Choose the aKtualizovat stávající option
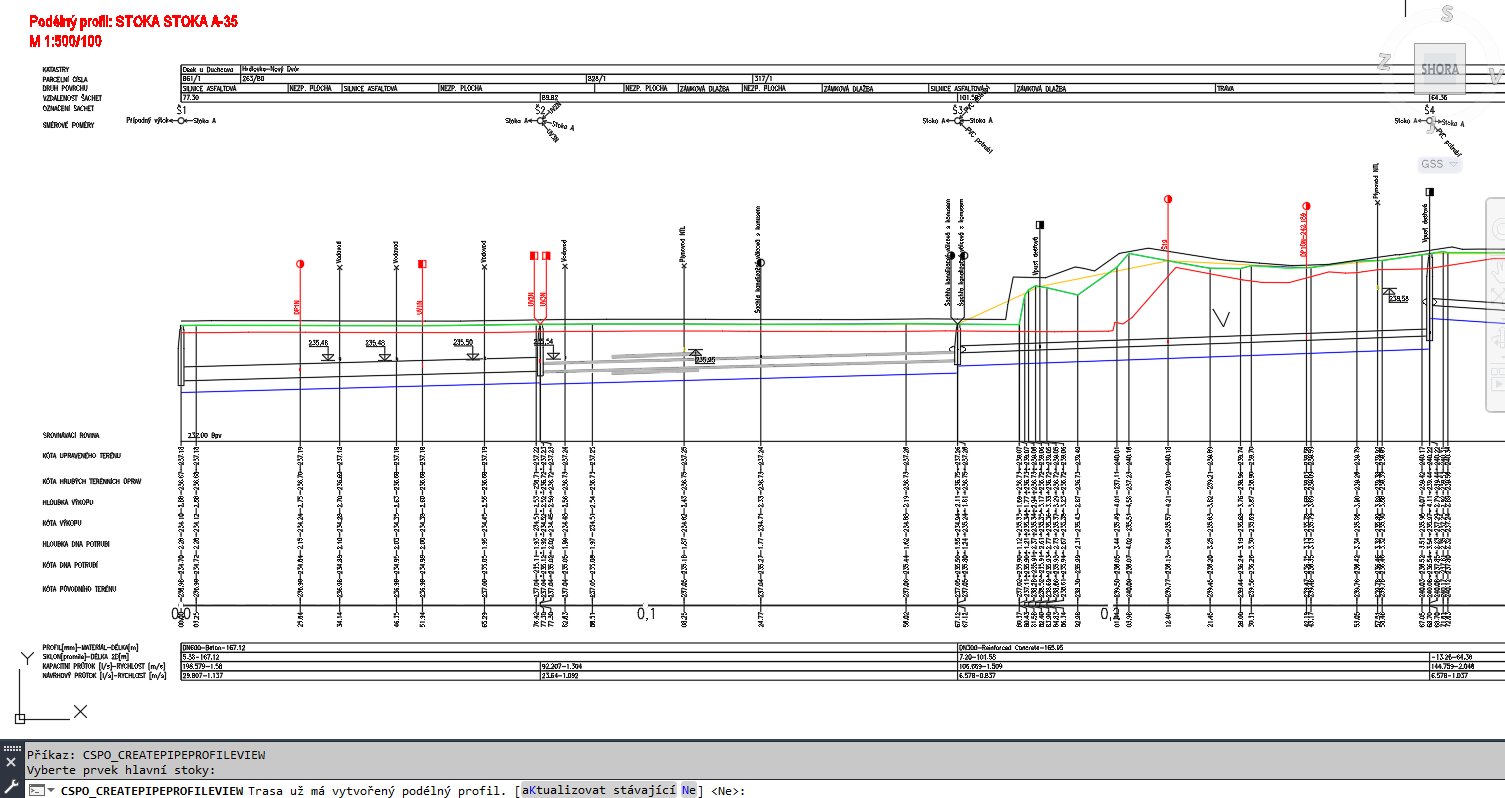Image resolution: width=1505 pixels, height=798 pixels. [x=598, y=790]
